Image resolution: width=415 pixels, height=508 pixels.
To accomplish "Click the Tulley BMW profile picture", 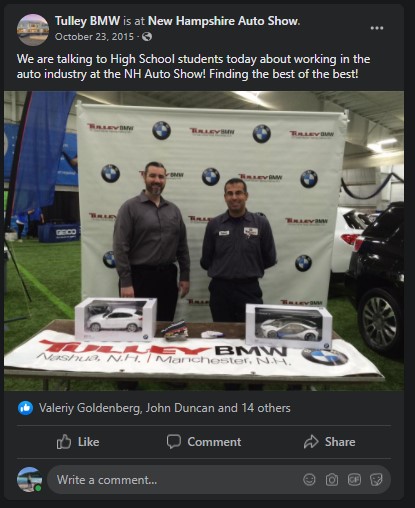I will 33,30.
